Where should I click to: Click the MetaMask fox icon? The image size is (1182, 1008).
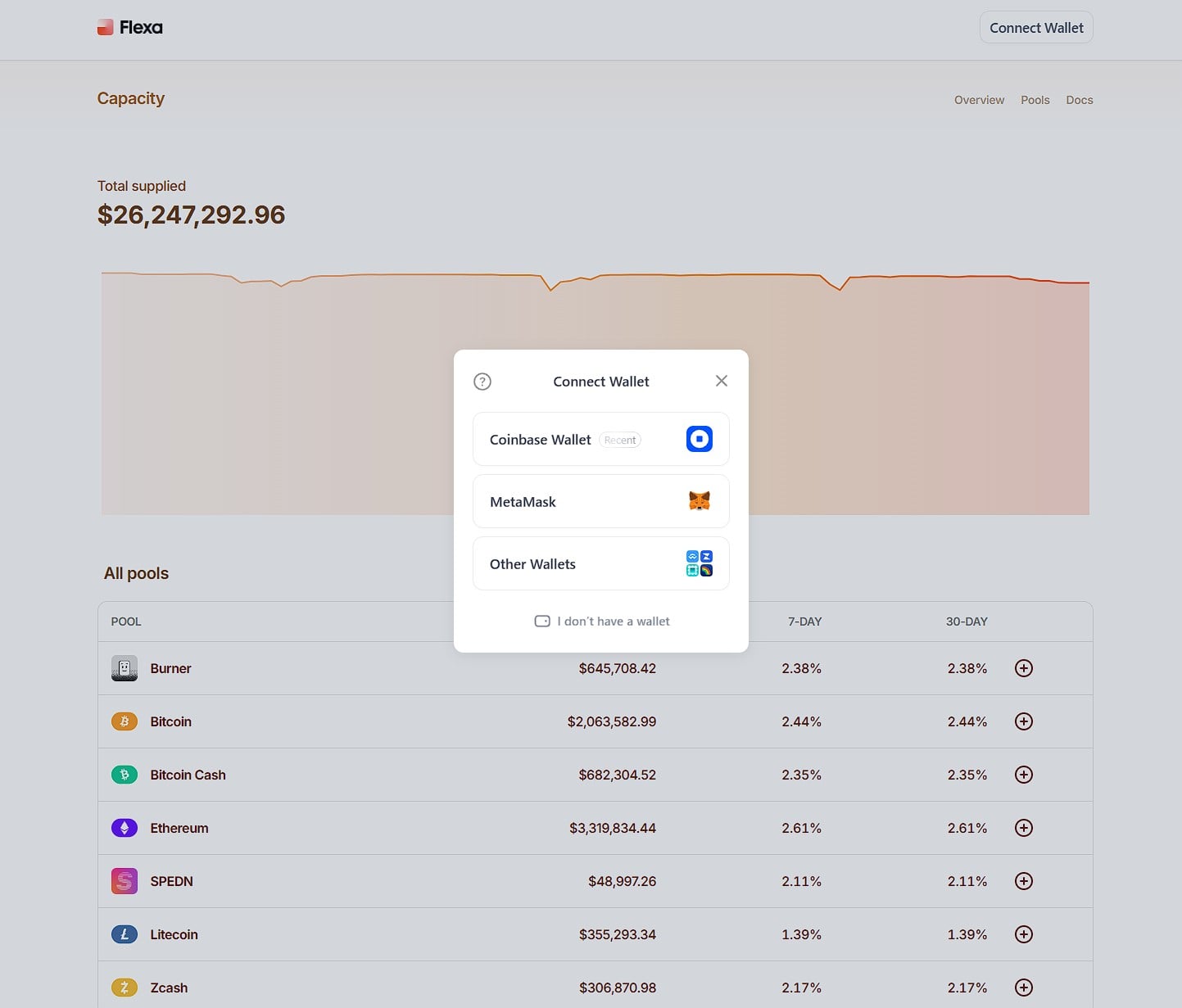(699, 501)
